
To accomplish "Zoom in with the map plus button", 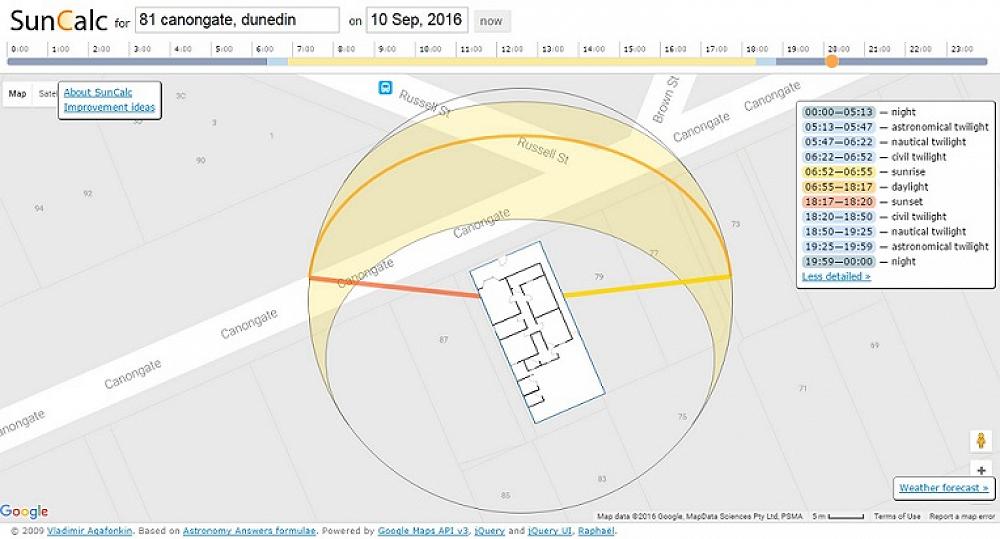I will (981, 470).
